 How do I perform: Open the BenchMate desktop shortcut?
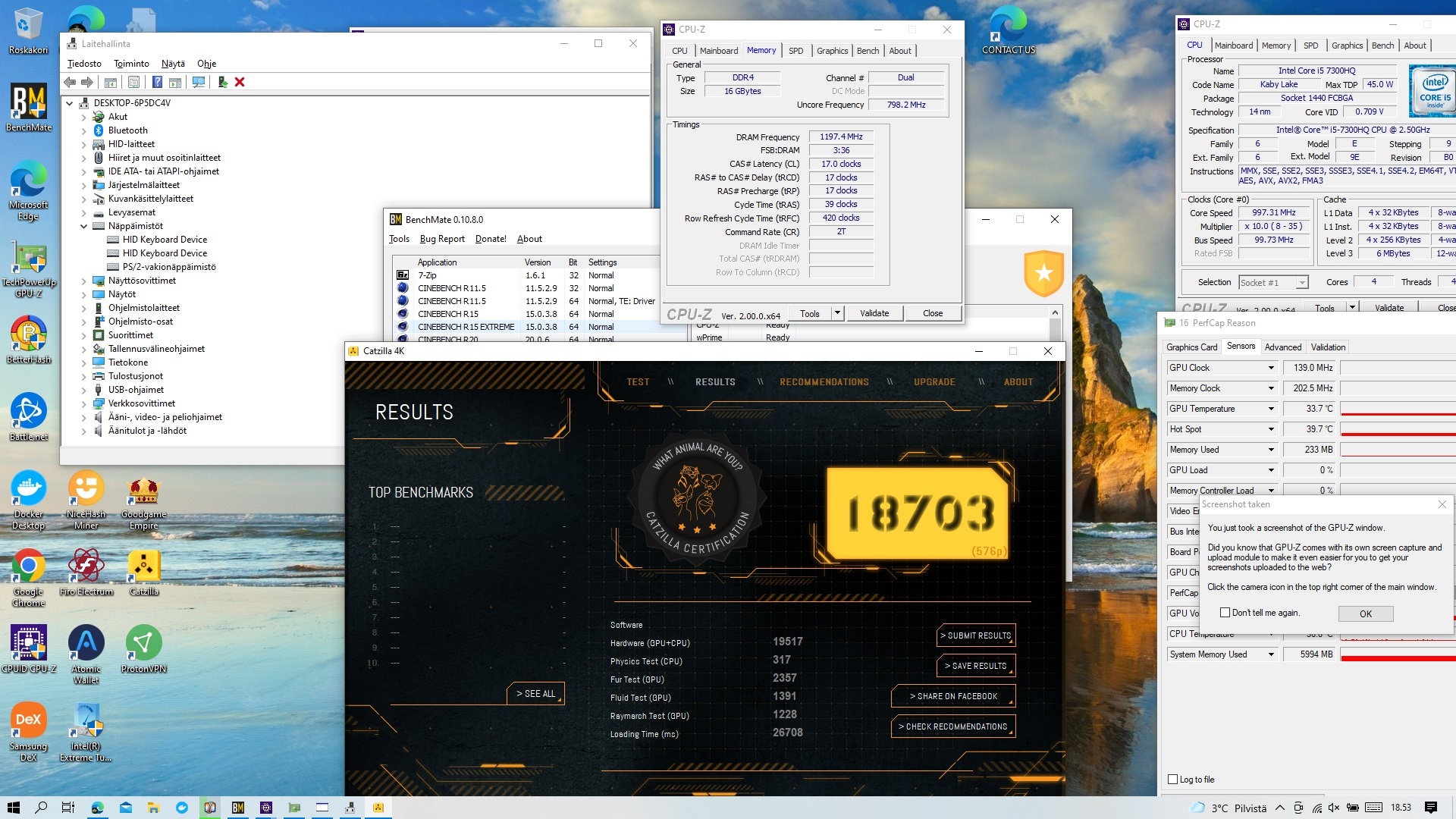29,107
